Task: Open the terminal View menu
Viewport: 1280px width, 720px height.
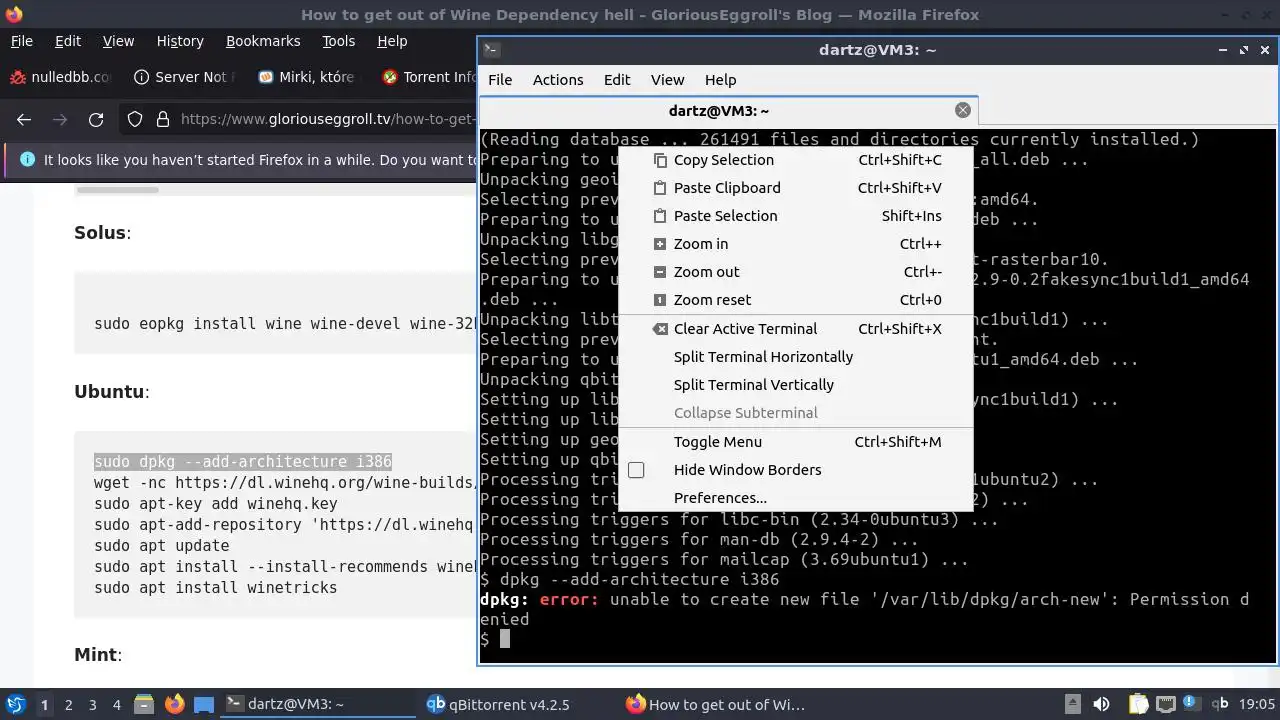Action: [x=668, y=80]
